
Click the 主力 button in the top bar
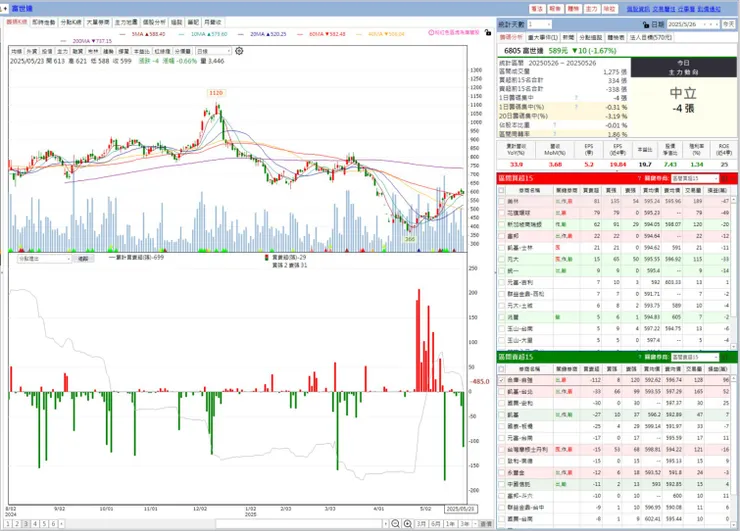591,9
